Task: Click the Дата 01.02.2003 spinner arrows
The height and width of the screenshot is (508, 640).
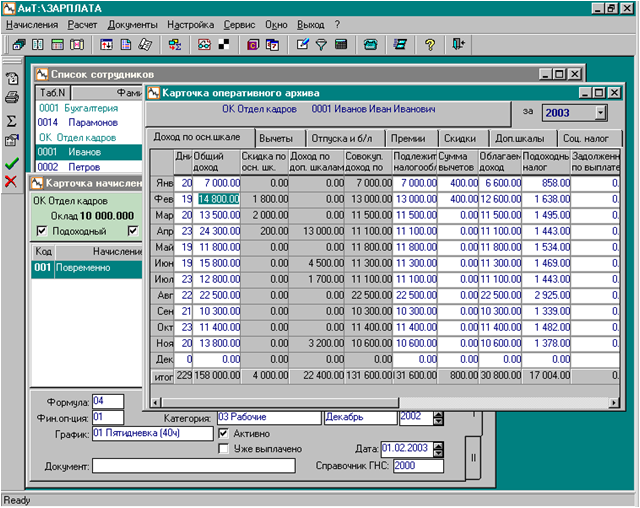Action: pos(440,449)
